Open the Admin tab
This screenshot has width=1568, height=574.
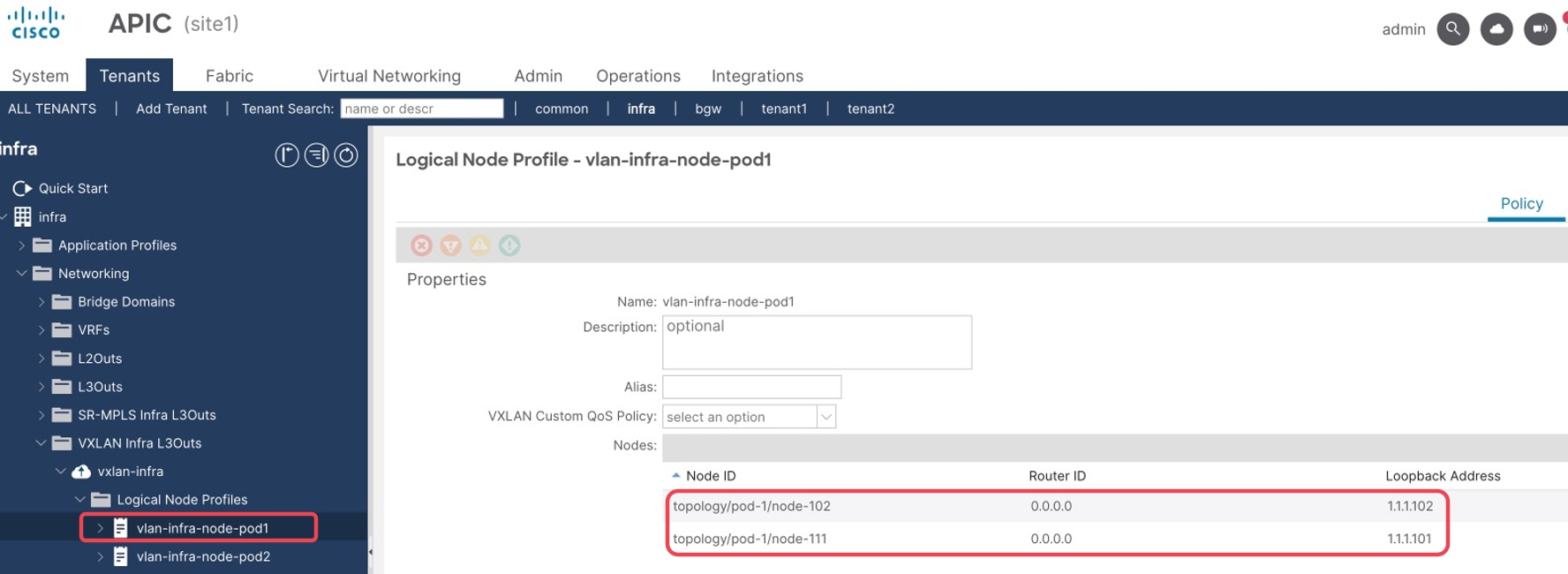pos(539,76)
